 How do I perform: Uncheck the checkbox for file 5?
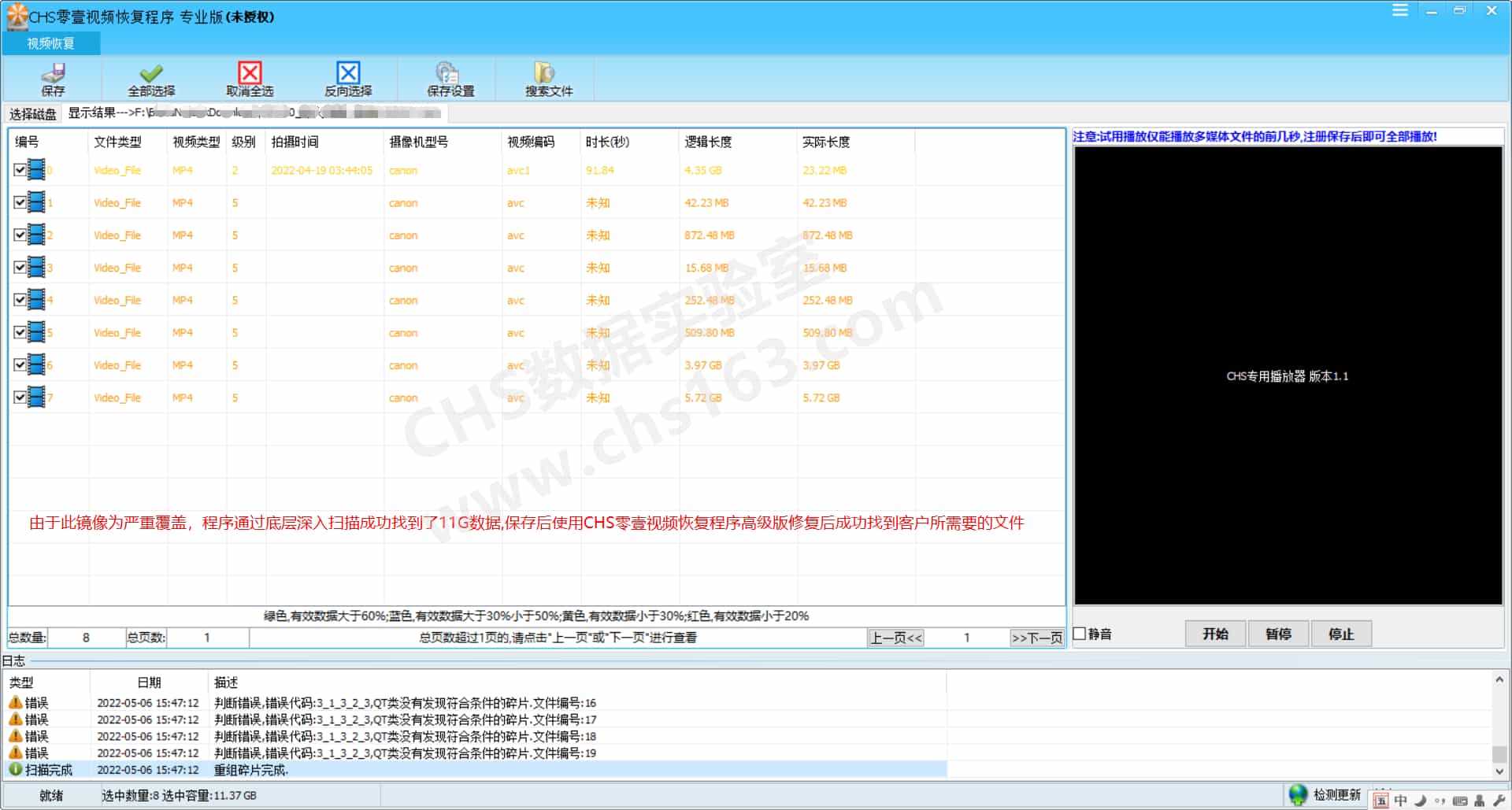click(x=20, y=332)
